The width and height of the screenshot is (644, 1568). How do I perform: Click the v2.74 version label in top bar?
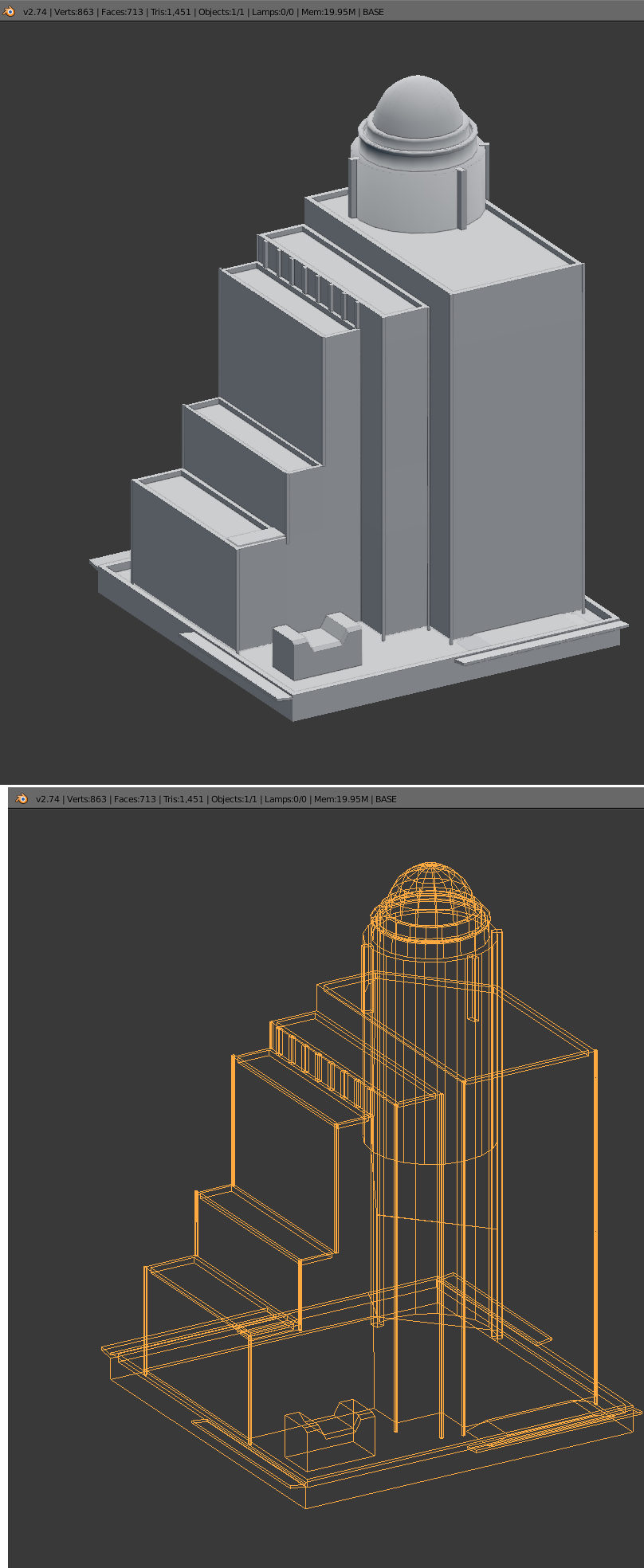(35, 12)
